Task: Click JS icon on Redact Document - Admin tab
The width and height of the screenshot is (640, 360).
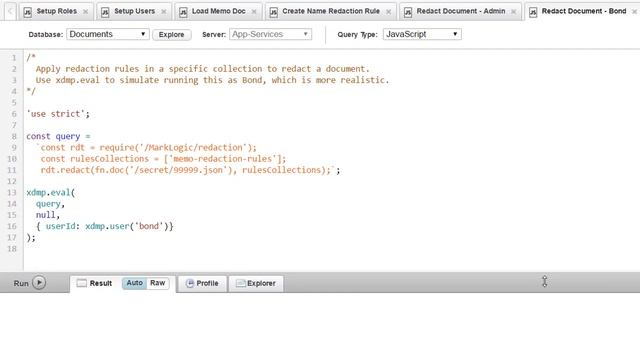Action: [x=407, y=12]
